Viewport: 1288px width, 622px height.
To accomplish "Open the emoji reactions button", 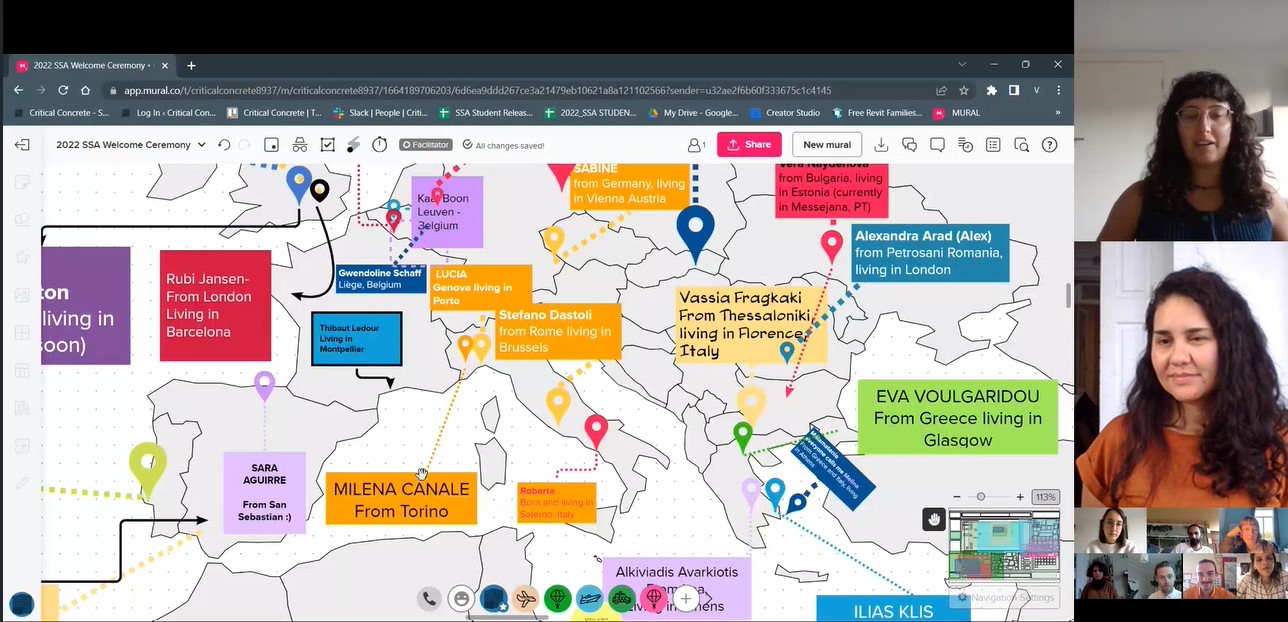I will pos(461,599).
